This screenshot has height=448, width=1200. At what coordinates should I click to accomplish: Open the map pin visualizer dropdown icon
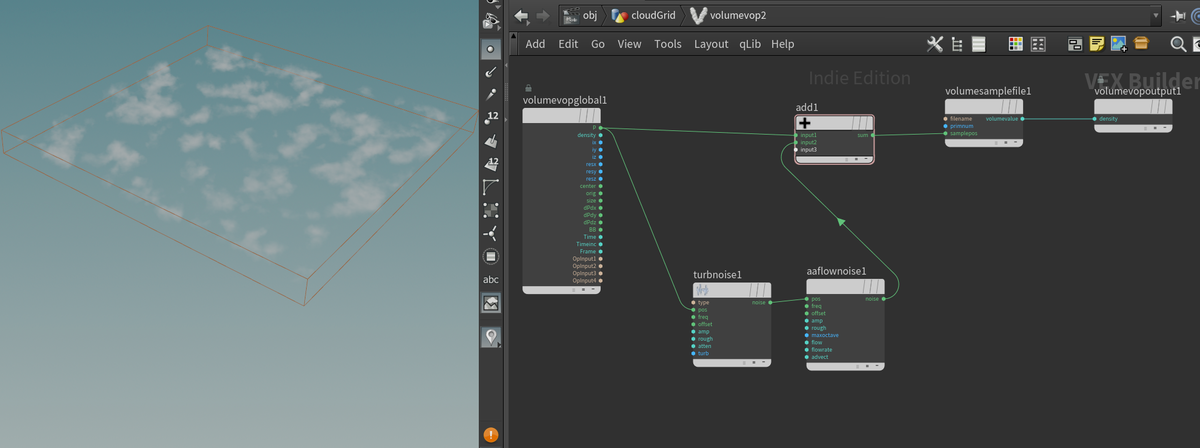[490, 338]
